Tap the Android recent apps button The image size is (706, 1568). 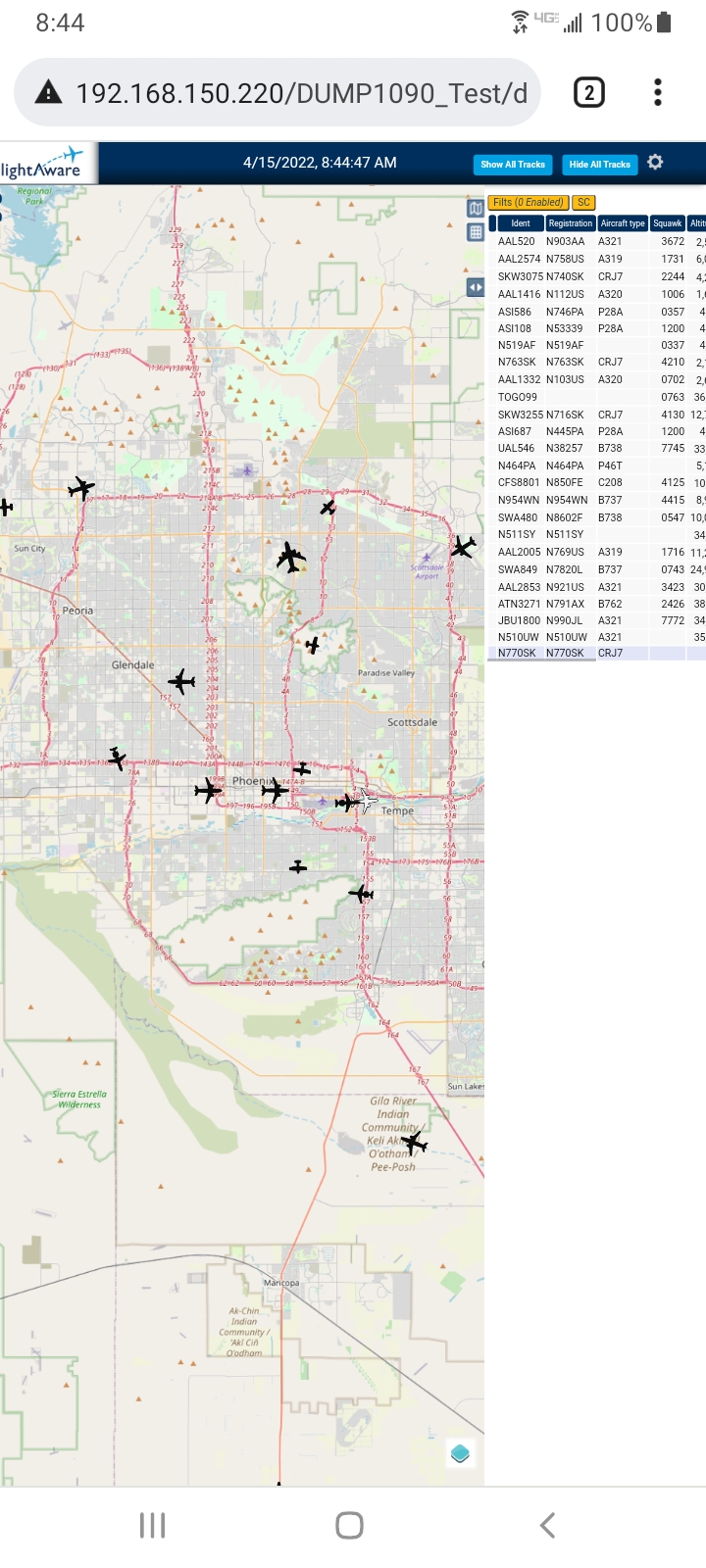coord(152,1525)
